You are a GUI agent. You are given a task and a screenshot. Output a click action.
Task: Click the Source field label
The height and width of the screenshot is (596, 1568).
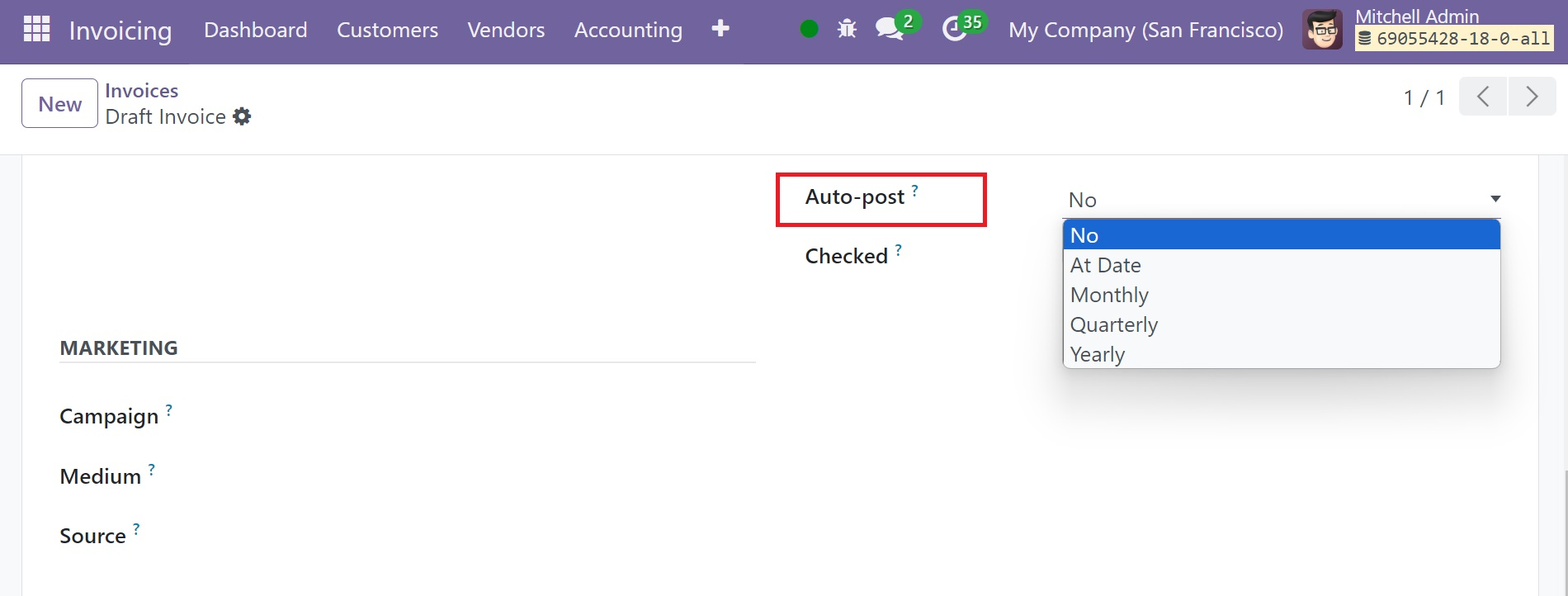92,536
